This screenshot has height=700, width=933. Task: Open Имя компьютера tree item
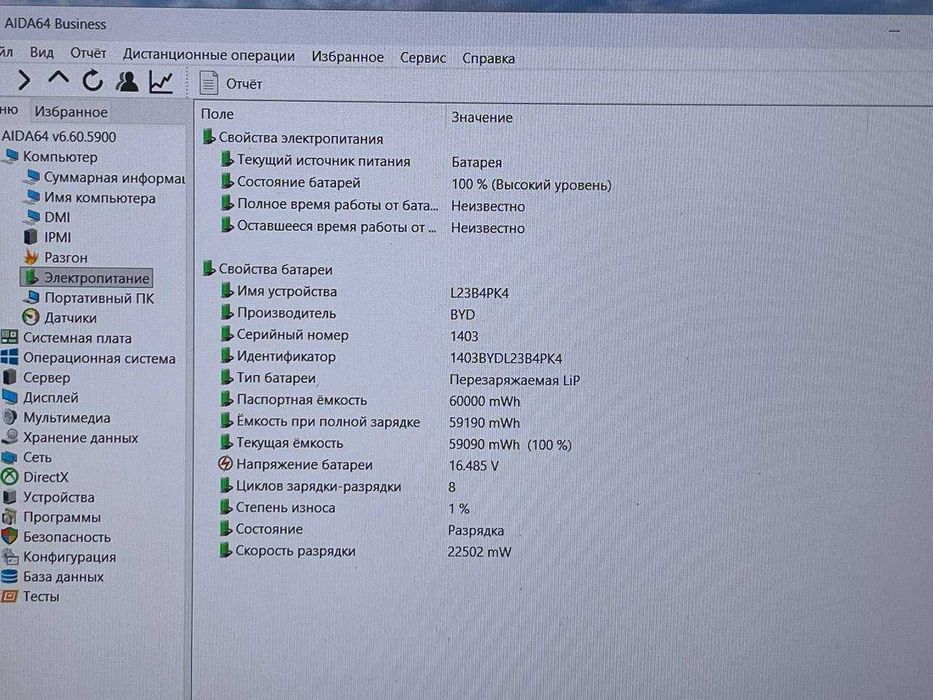pos(91,198)
